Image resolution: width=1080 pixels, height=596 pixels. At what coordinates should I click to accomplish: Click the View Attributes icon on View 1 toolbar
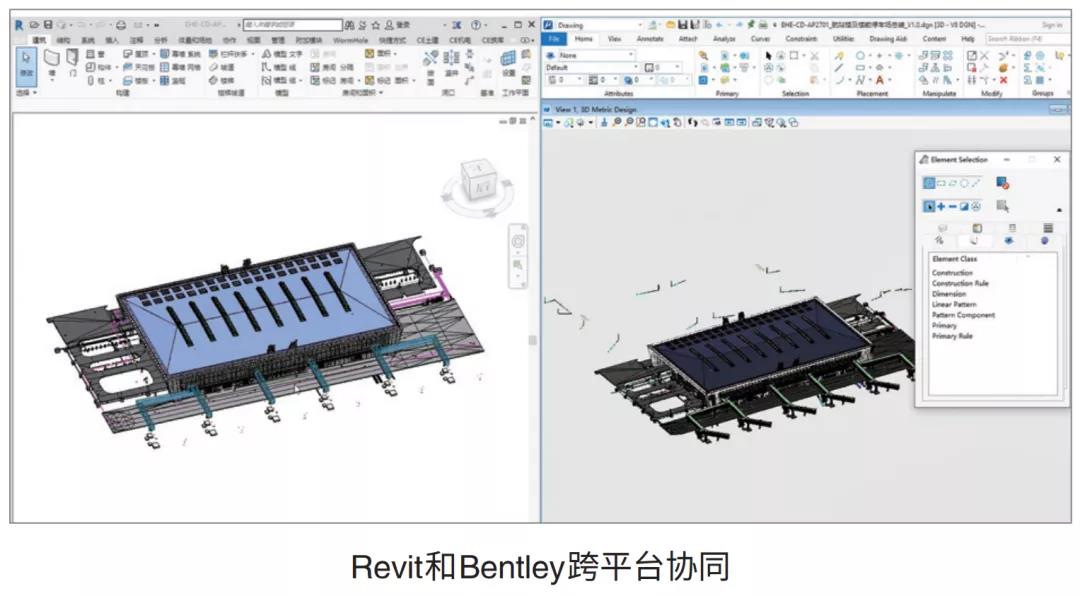click(x=548, y=123)
